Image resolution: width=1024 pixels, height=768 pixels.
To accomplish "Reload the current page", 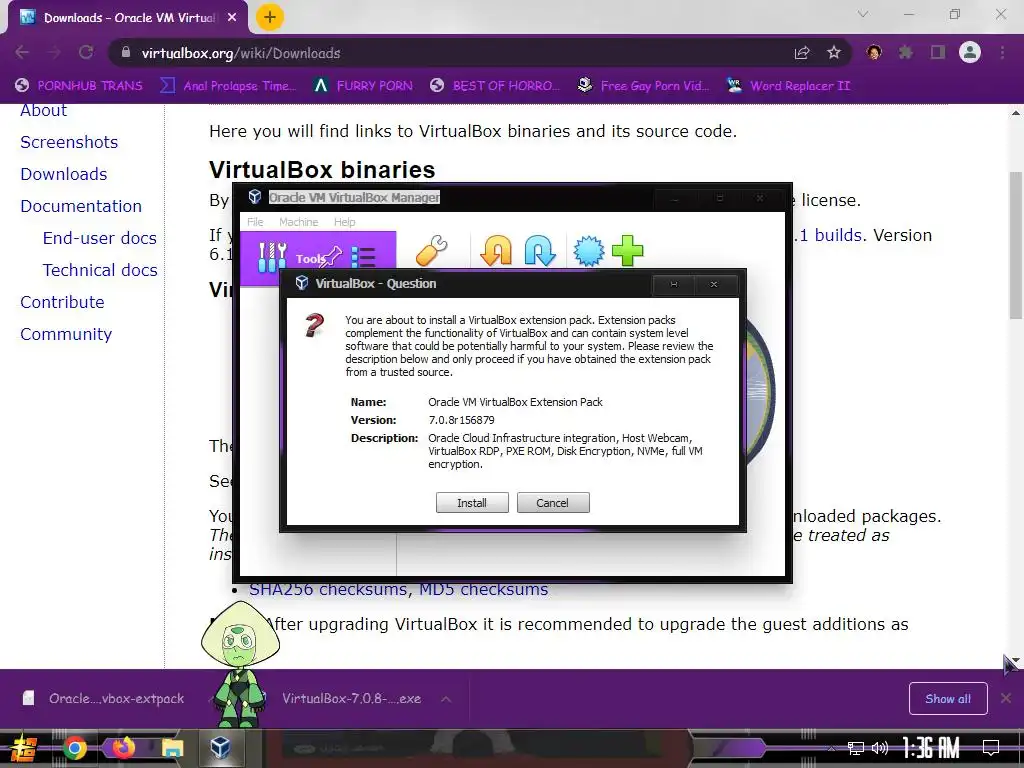I will coord(86,52).
